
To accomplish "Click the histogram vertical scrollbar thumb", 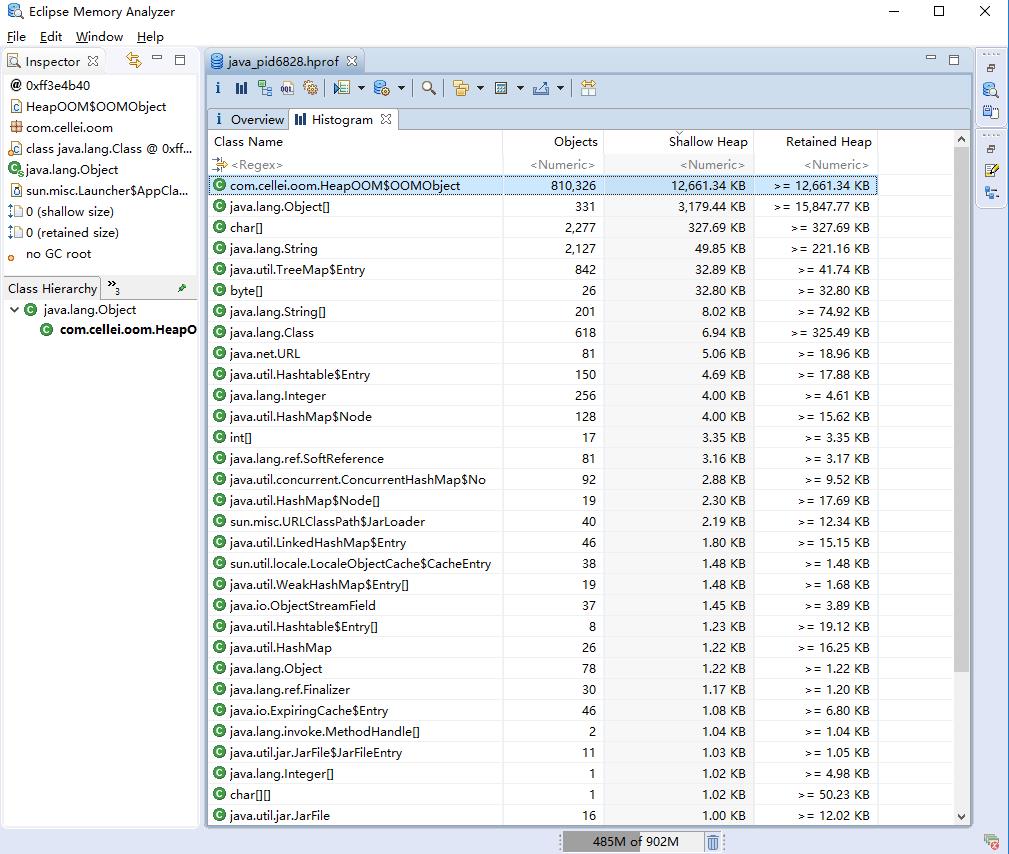I will [x=961, y=409].
